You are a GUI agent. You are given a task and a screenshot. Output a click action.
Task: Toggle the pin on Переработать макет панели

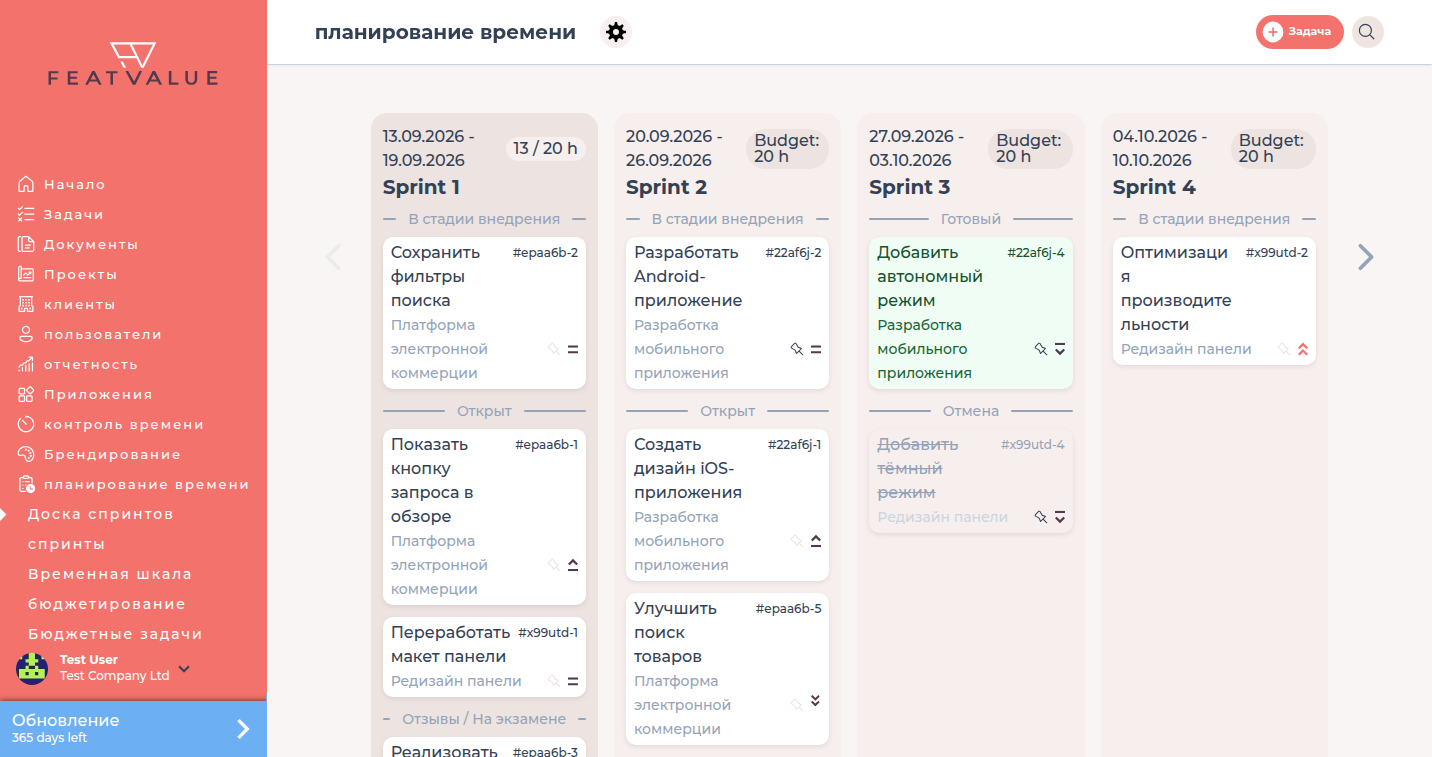(x=554, y=681)
